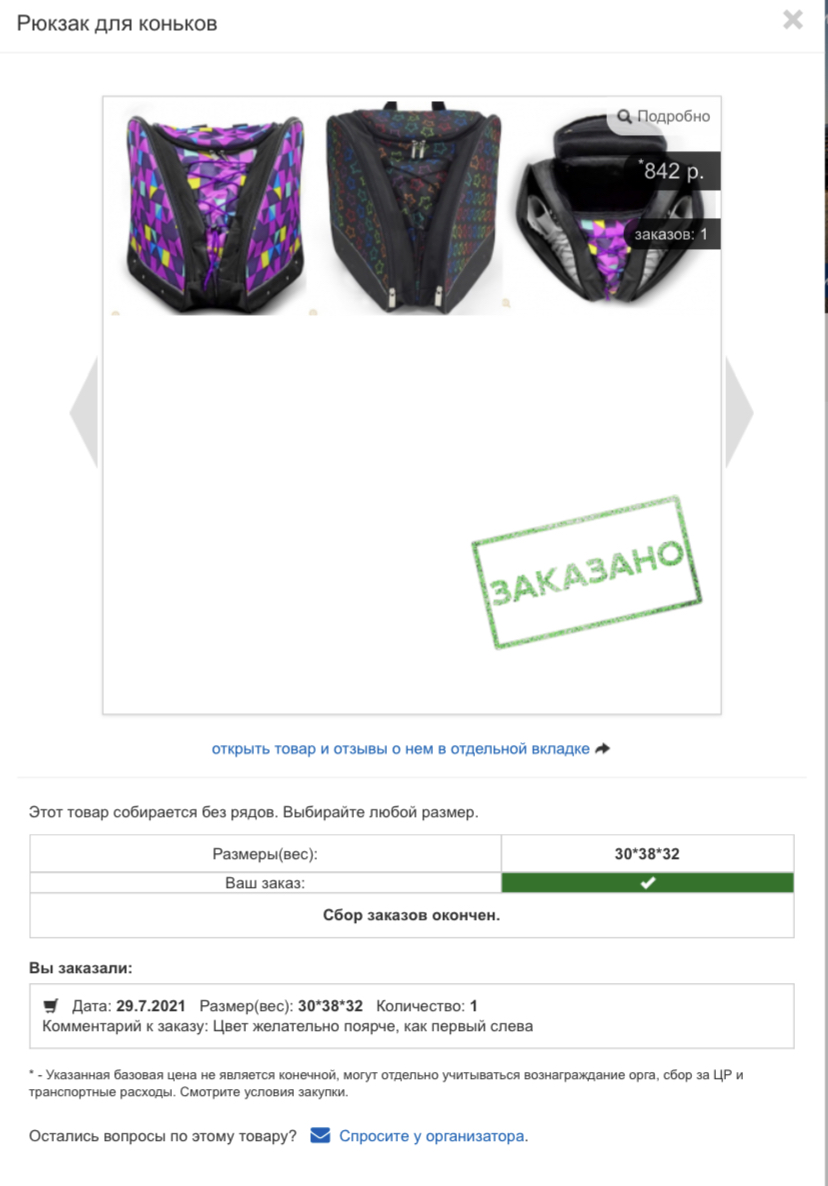Viewport: 828px width, 1186px height.
Task: Click the magnifier icon next to Подробно
Action: point(624,116)
